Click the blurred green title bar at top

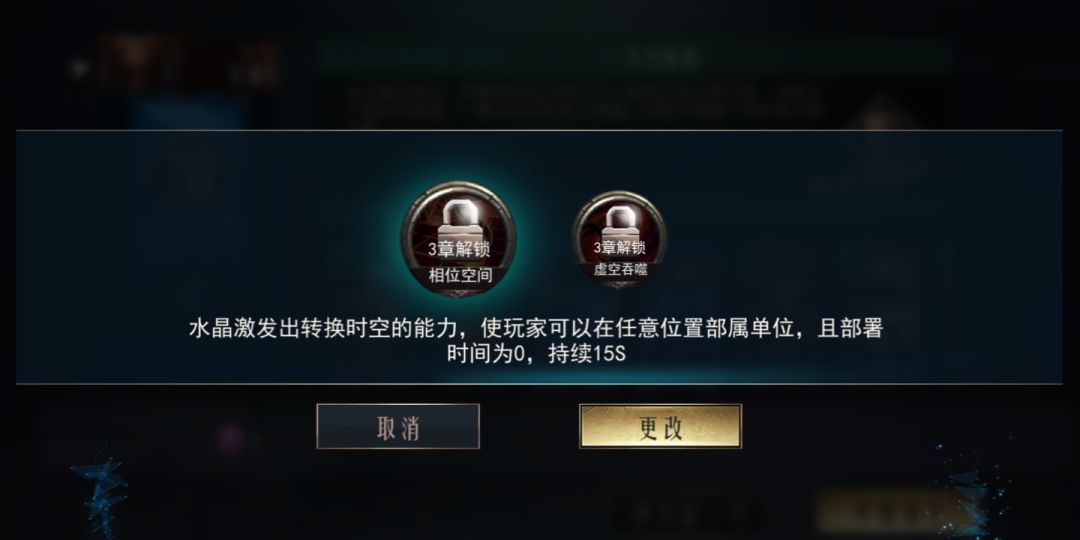pos(635,56)
